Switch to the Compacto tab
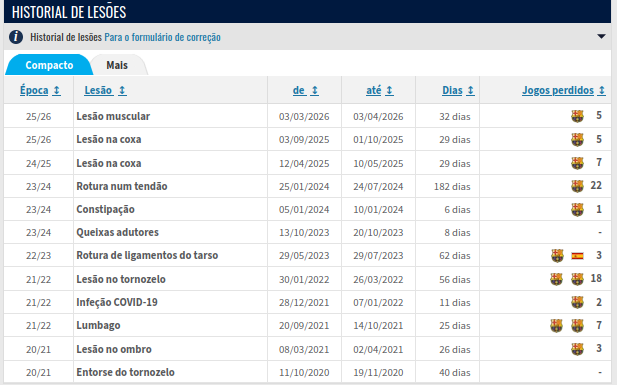The image size is (617, 385). click(49, 65)
